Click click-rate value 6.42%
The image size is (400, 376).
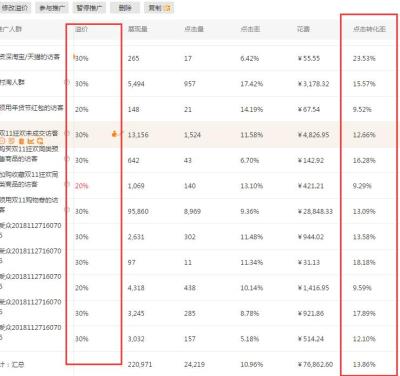pos(249,58)
